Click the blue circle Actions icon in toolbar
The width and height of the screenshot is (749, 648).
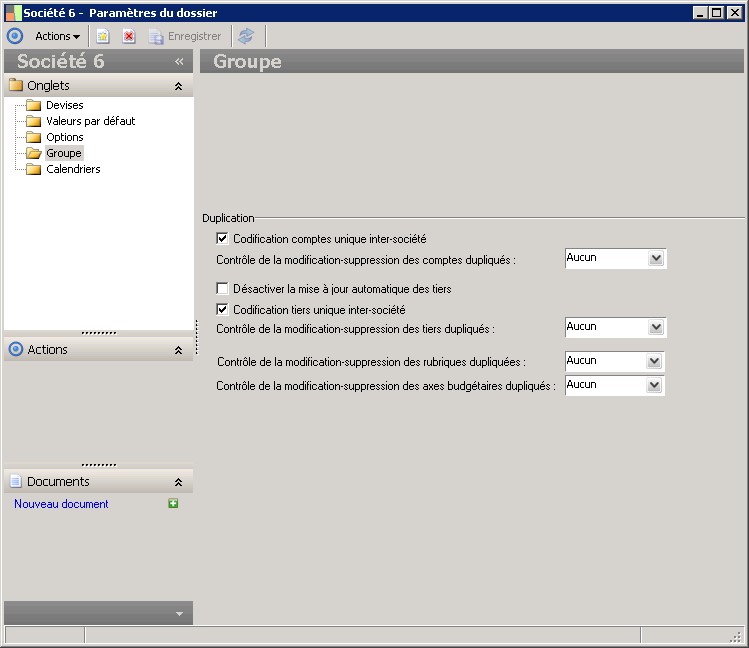tap(15, 36)
